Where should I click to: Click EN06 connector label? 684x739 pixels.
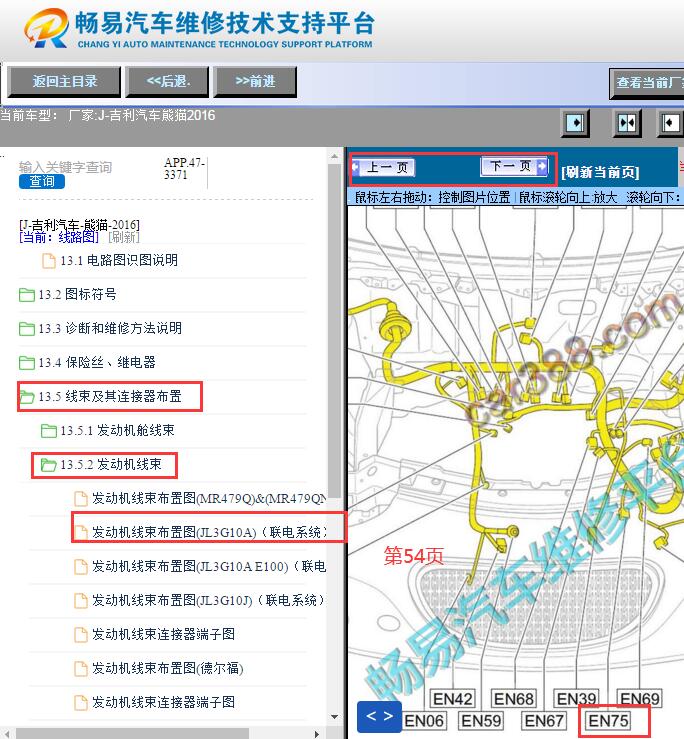click(x=423, y=721)
